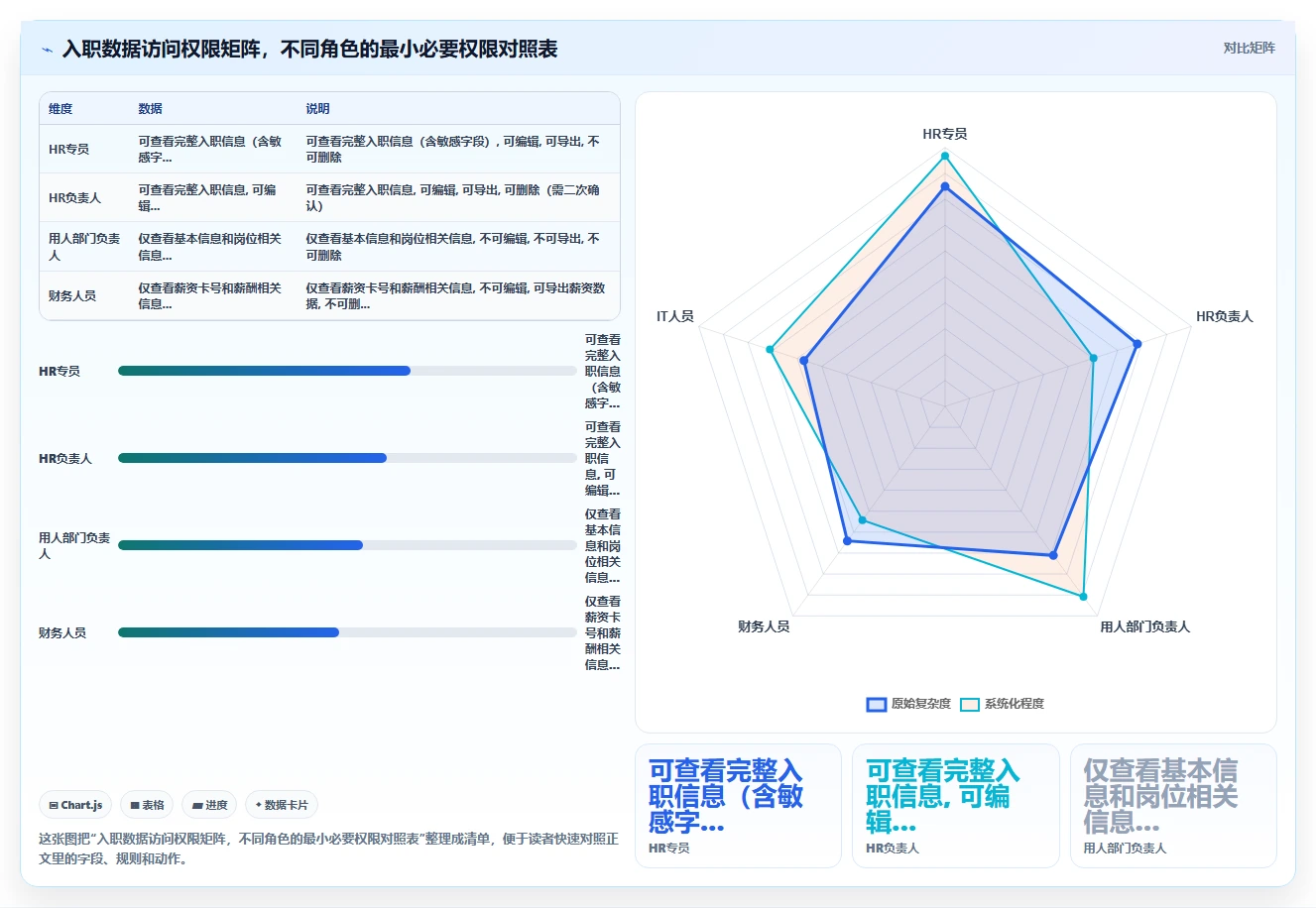Click the 系统化程度 teal legend swatch

pyautogui.click(x=969, y=705)
